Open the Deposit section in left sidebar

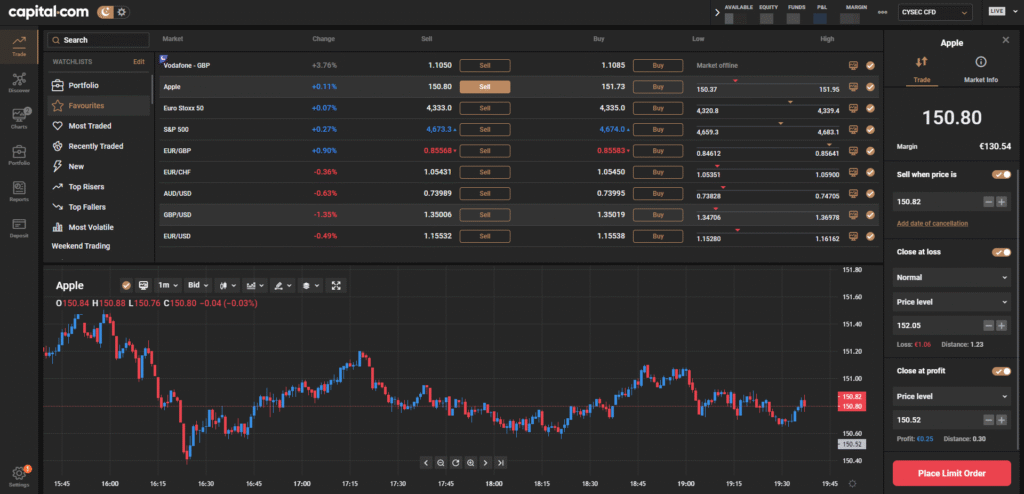19,227
